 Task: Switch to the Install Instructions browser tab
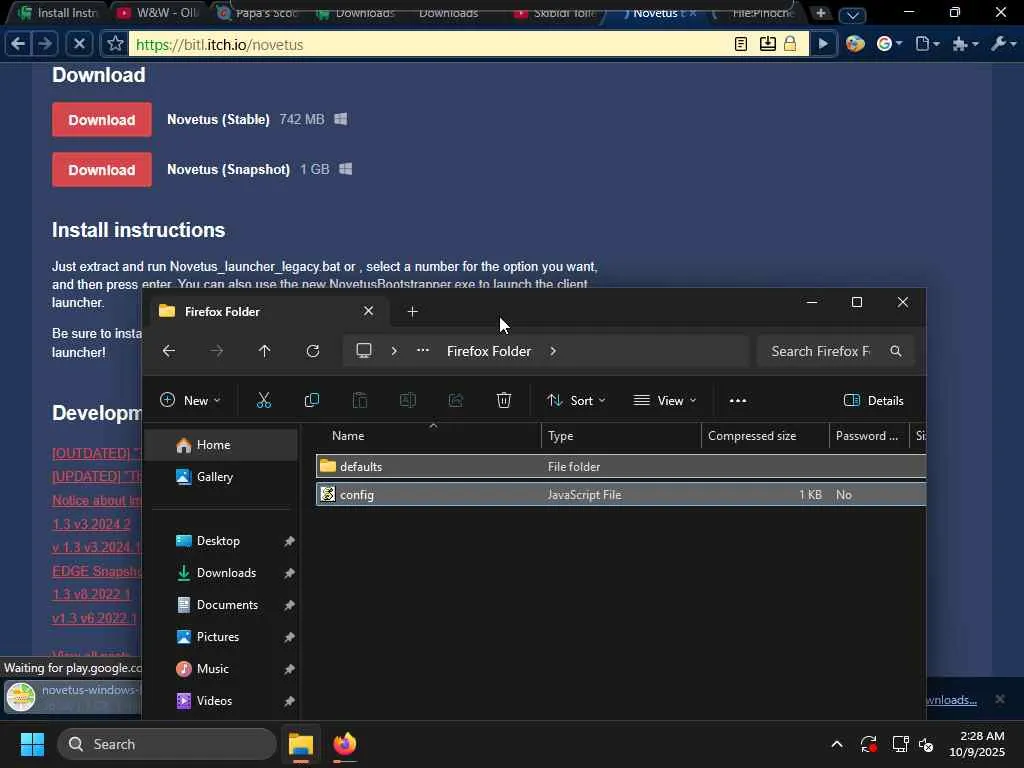point(57,12)
